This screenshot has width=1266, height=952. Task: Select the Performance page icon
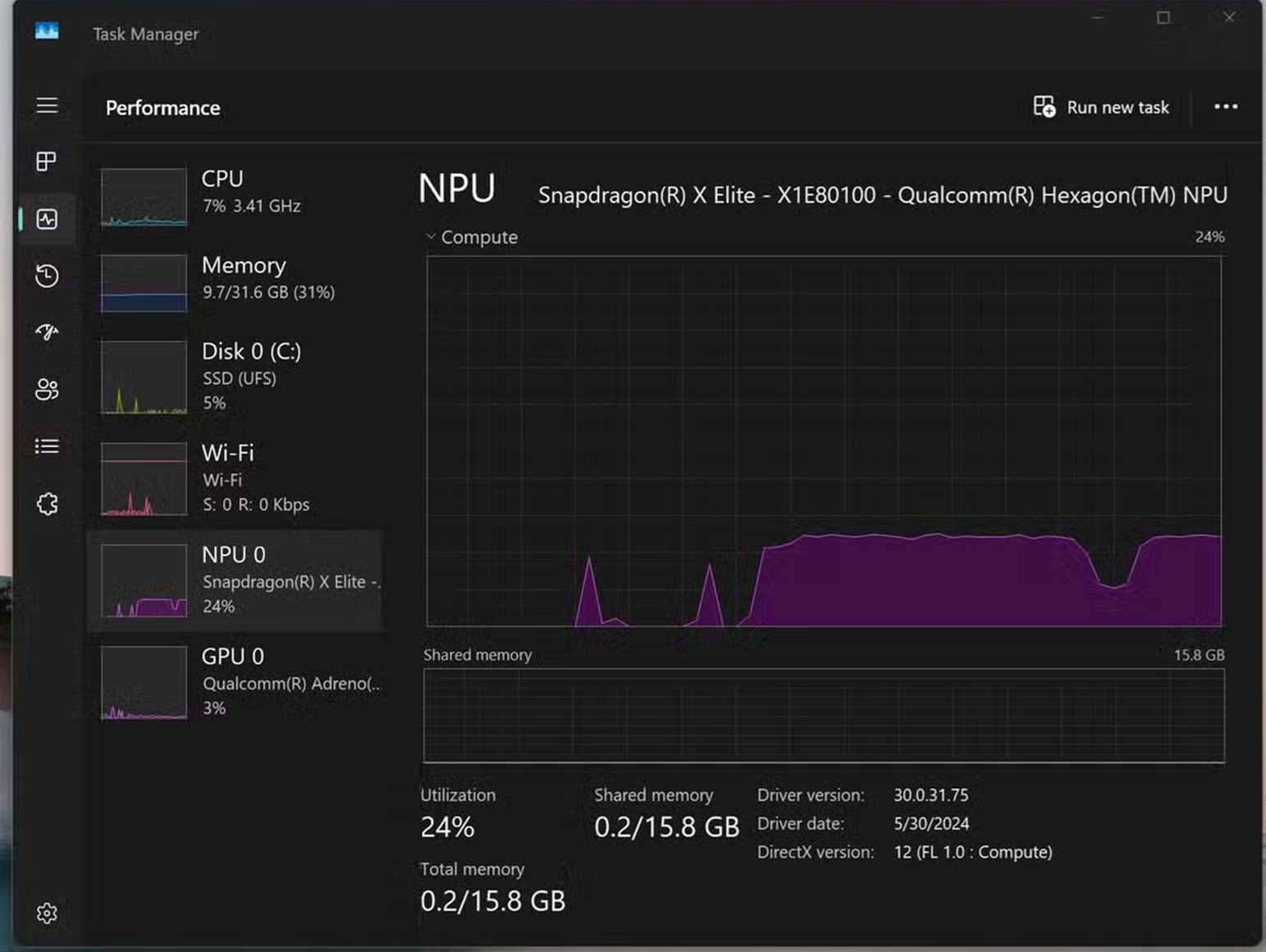coord(47,218)
